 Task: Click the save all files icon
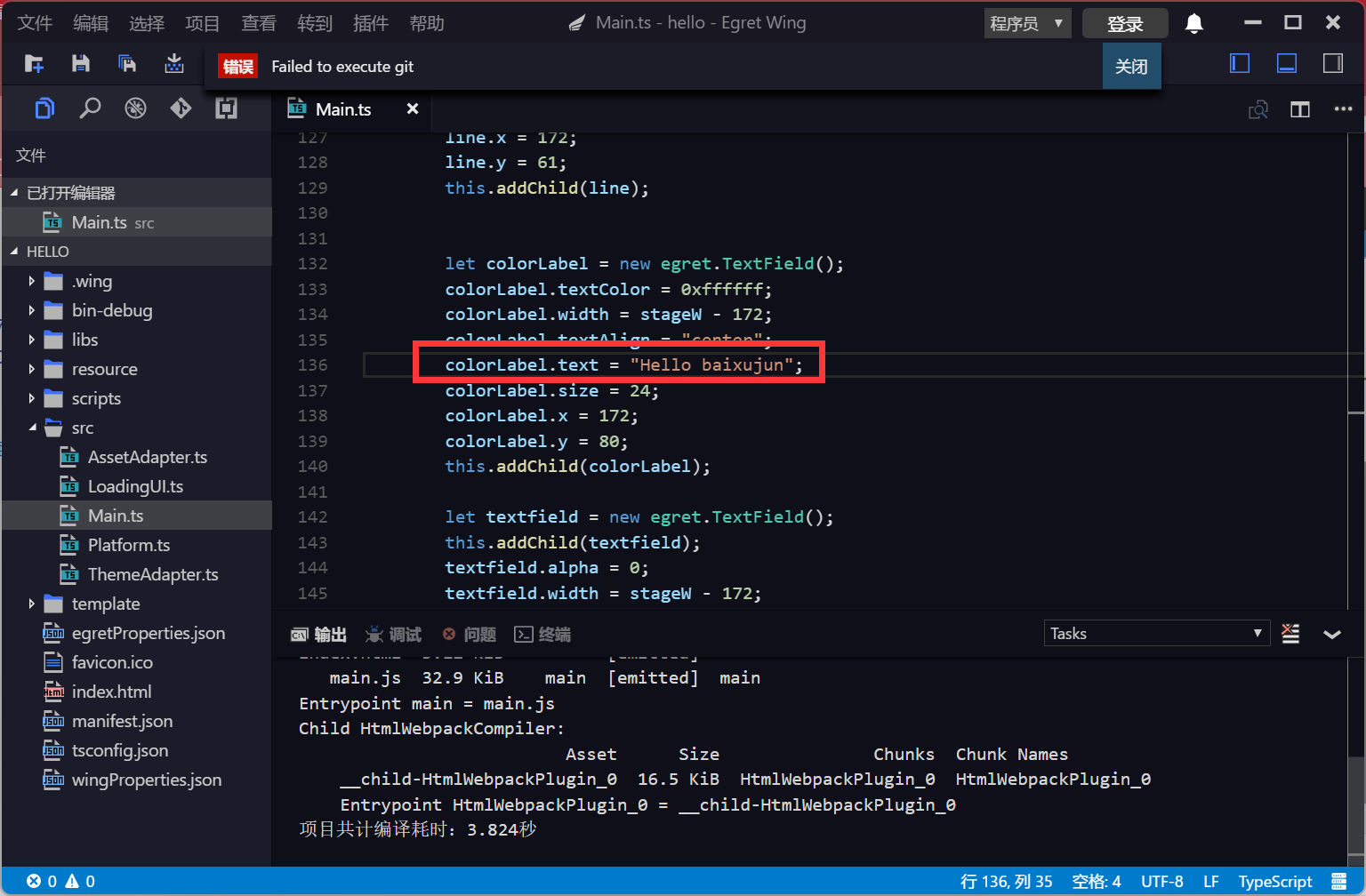pos(127,63)
